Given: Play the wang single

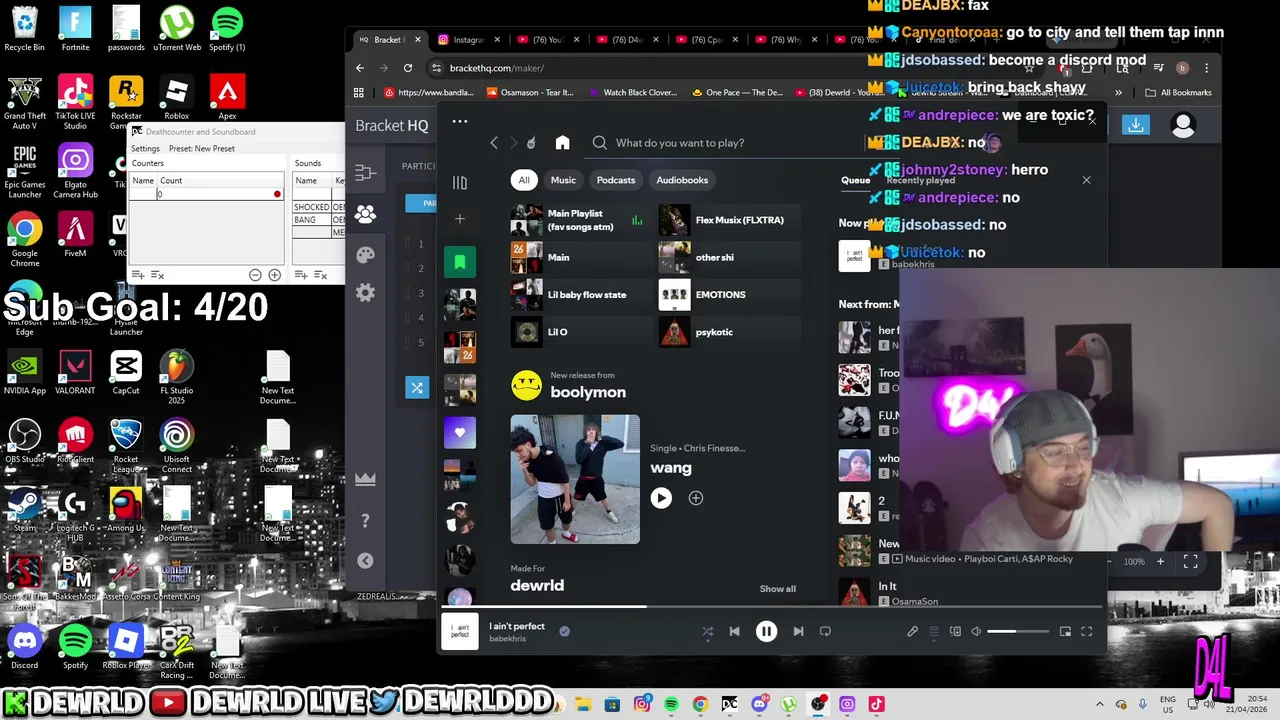Looking at the screenshot, I should pyautogui.click(x=661, y=498).
